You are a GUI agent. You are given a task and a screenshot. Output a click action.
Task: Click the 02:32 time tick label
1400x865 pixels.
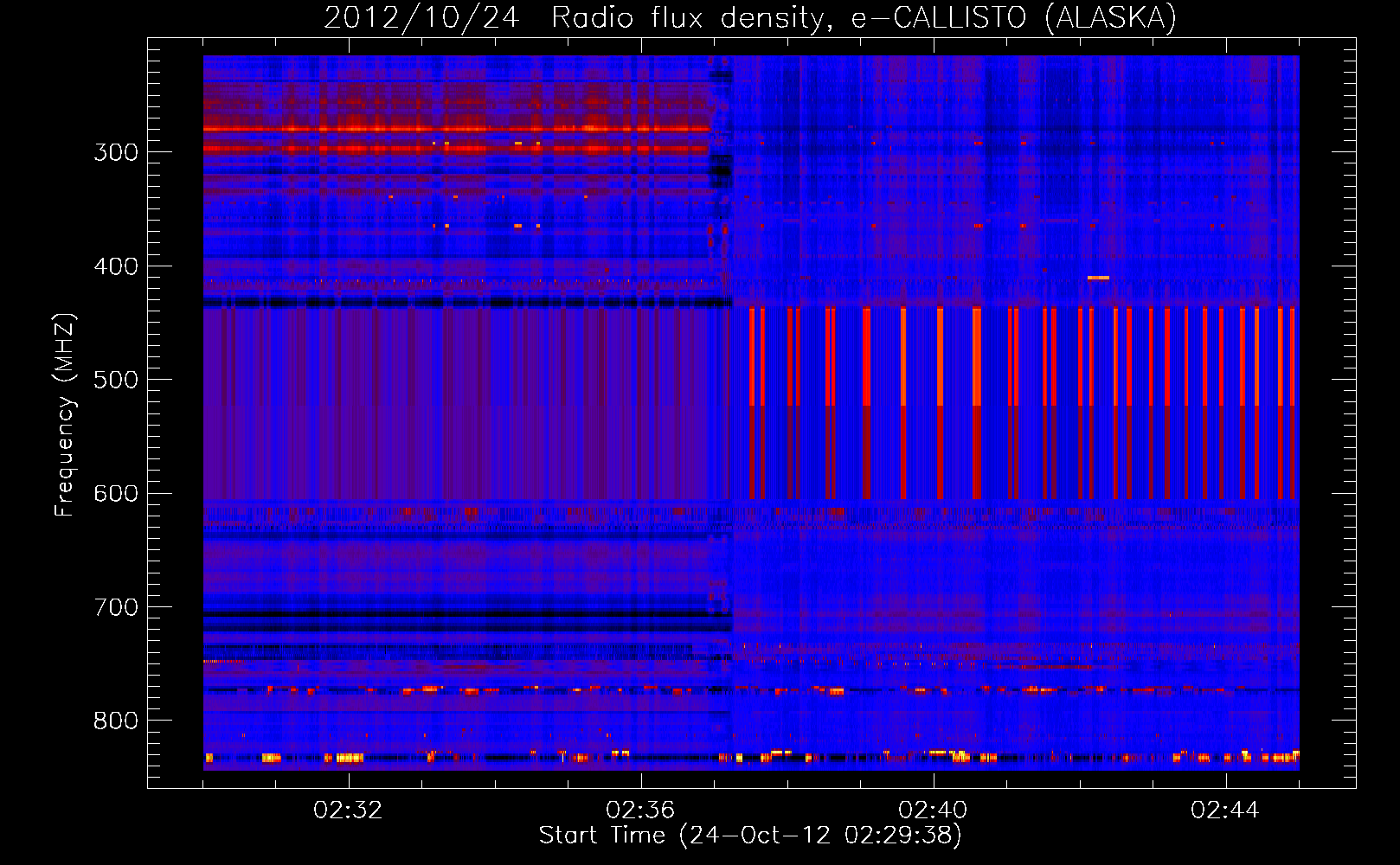point(348,811)
